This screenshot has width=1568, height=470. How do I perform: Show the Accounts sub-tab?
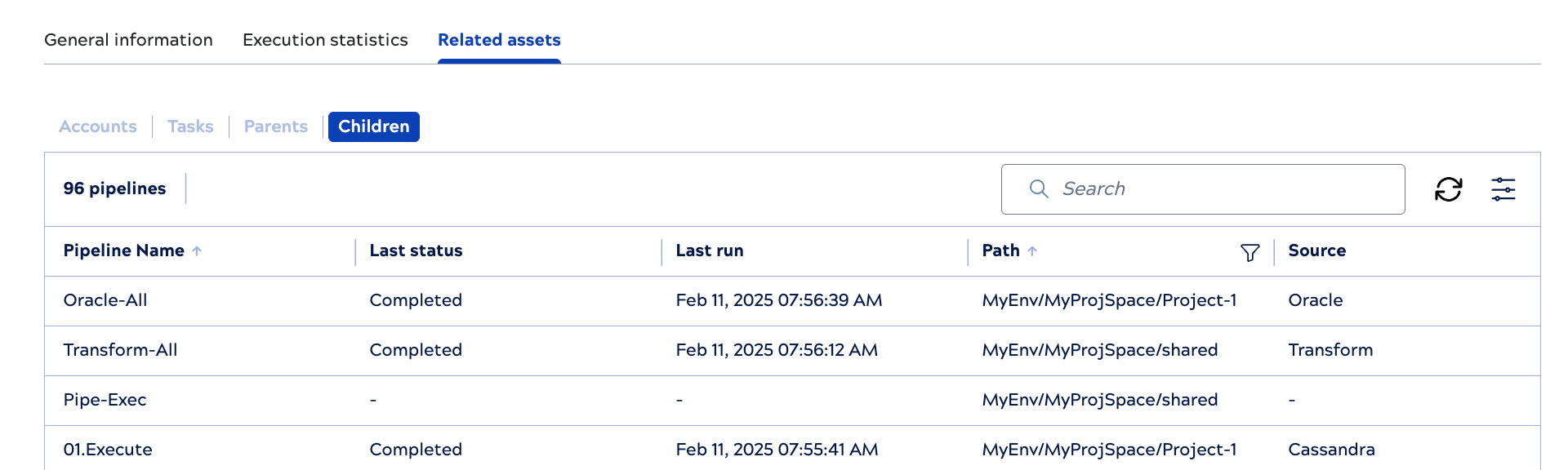(x=98, y=126)
